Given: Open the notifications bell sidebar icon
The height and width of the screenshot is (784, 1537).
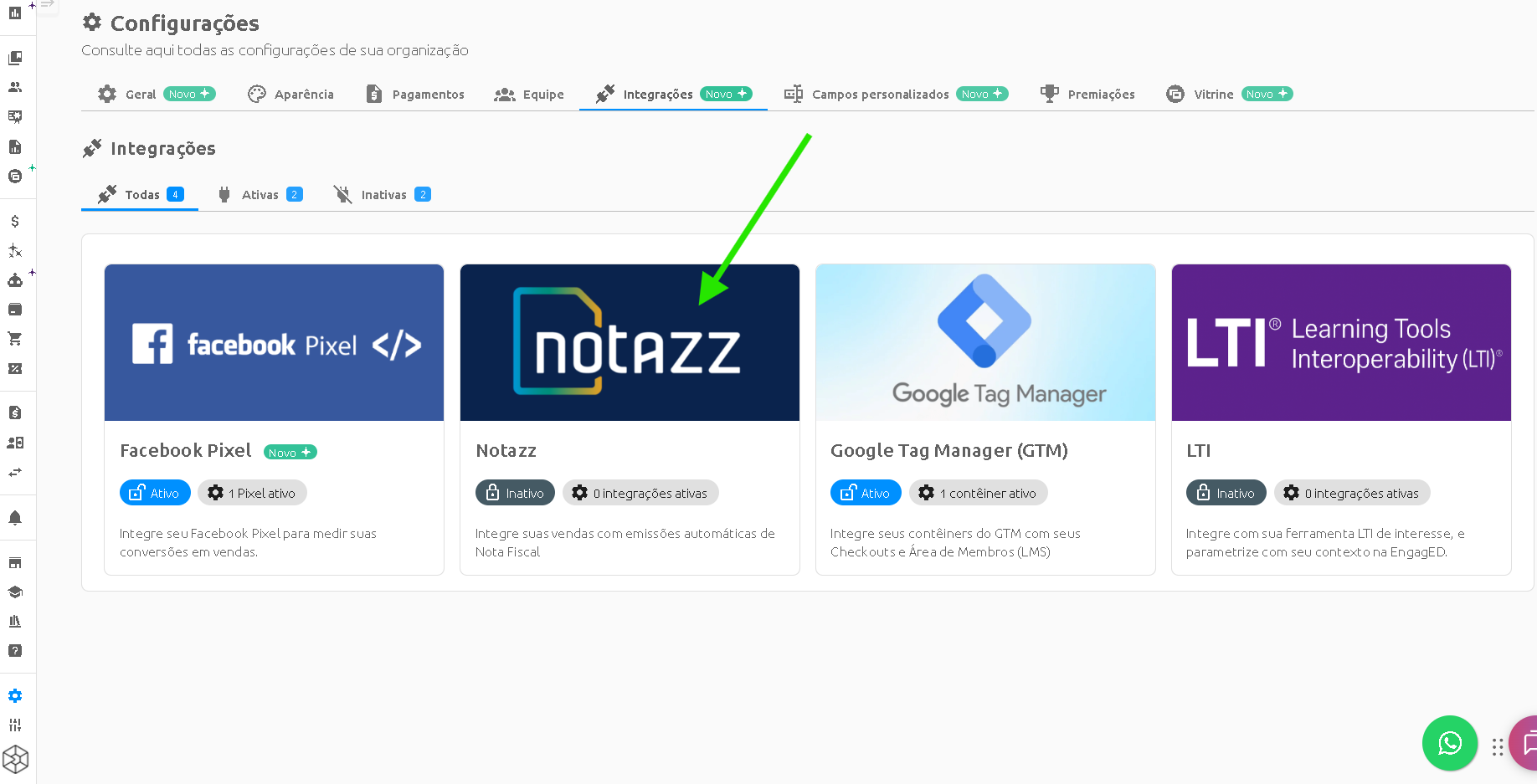Looking at the screenshot, I should point(15,518).
